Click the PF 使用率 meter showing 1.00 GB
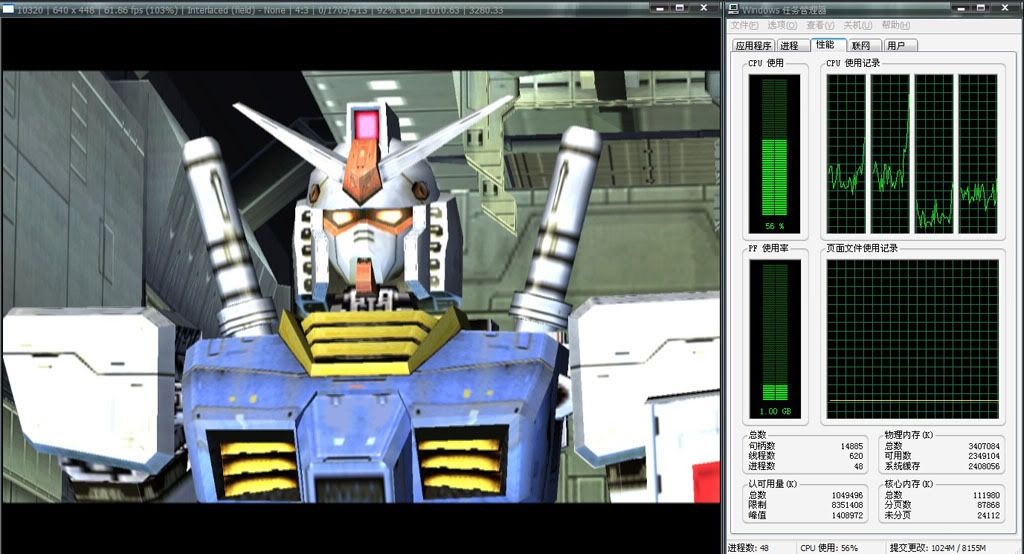The image size is (1024, 554). pos(775,339)
